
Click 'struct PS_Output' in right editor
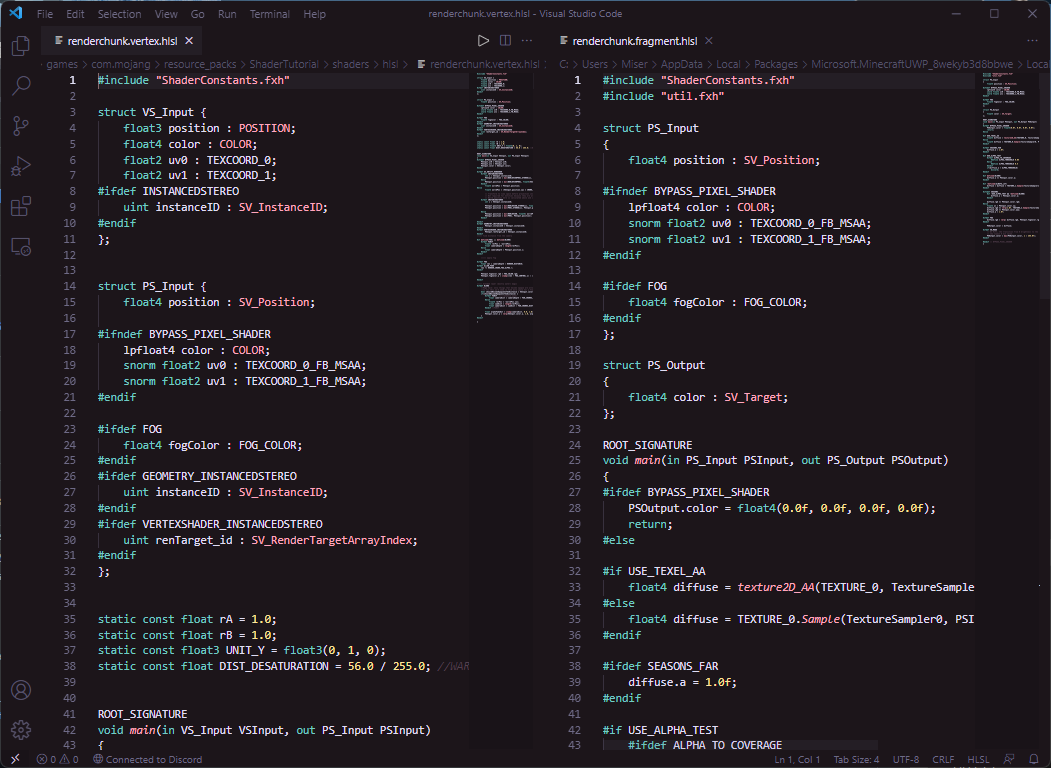(x=654, y=365)
